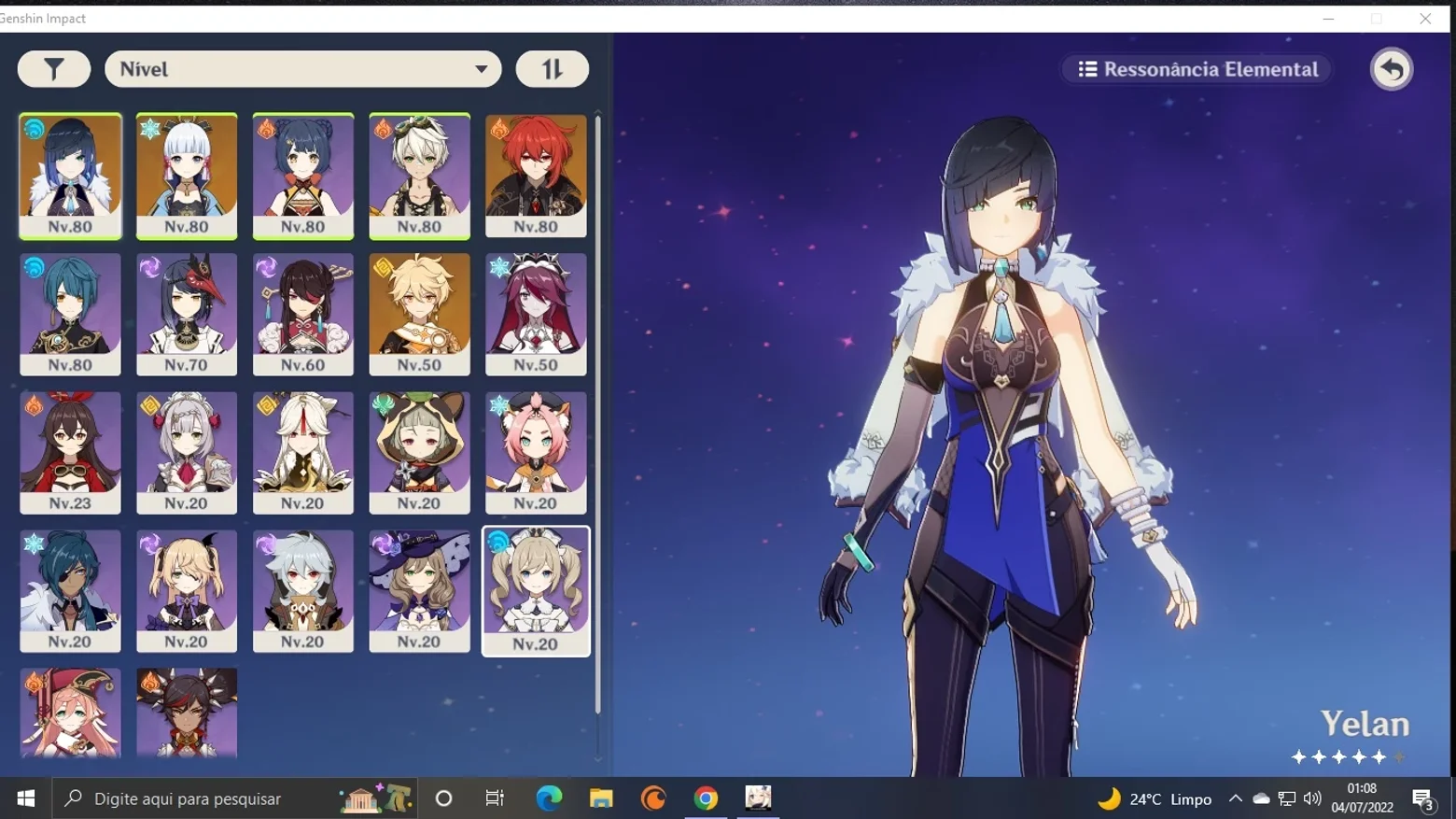Choose Xiangling's character portrait

[303, 176]
